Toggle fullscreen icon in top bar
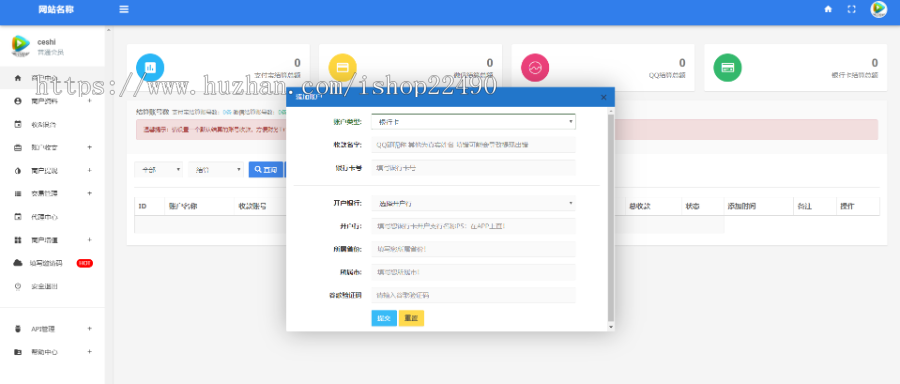The width and height of the screenshot is (900, 384). [x=852, y=9]
